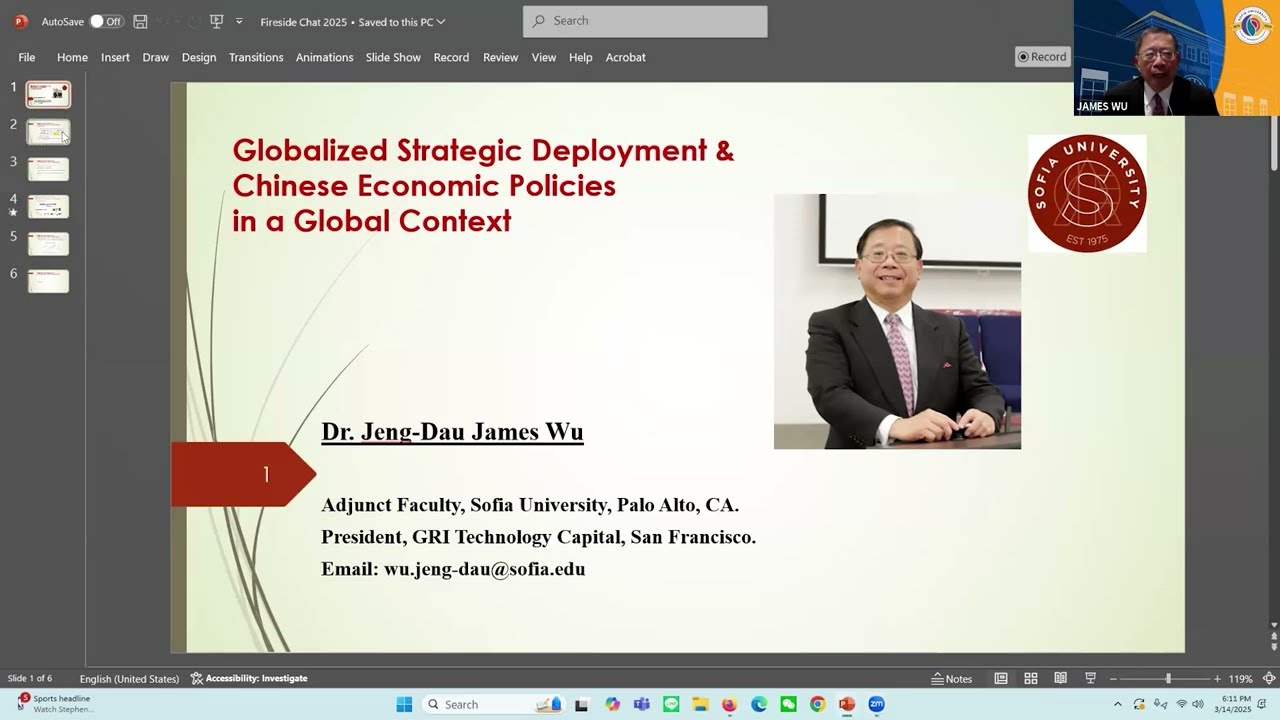This screenshot has height=720, width=1280.
Task: Select slide 1 thumbnail in the slide panel
Action: [48, 95]
